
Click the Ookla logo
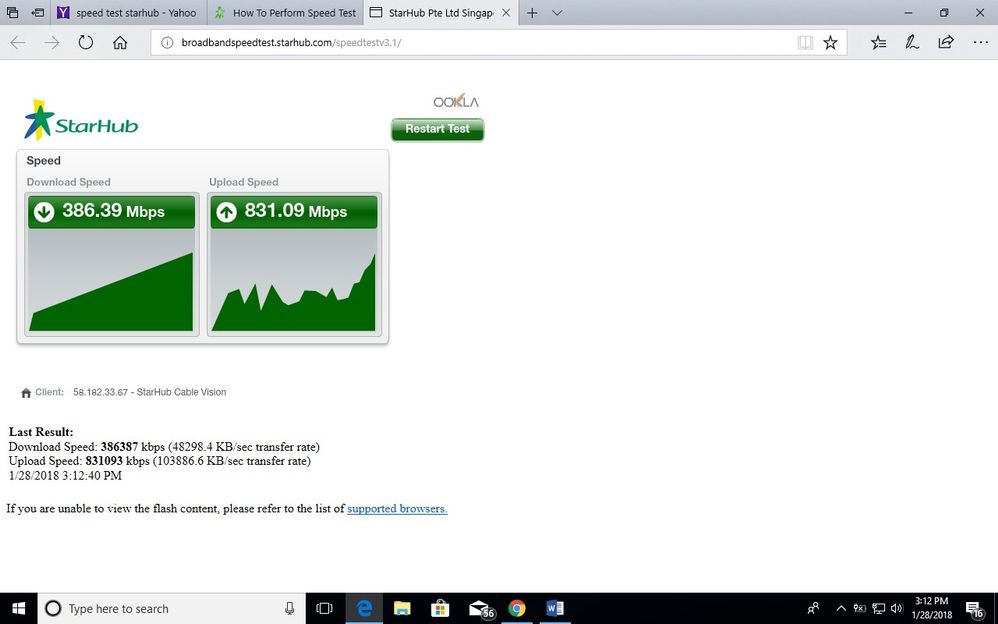pos(456,101)
